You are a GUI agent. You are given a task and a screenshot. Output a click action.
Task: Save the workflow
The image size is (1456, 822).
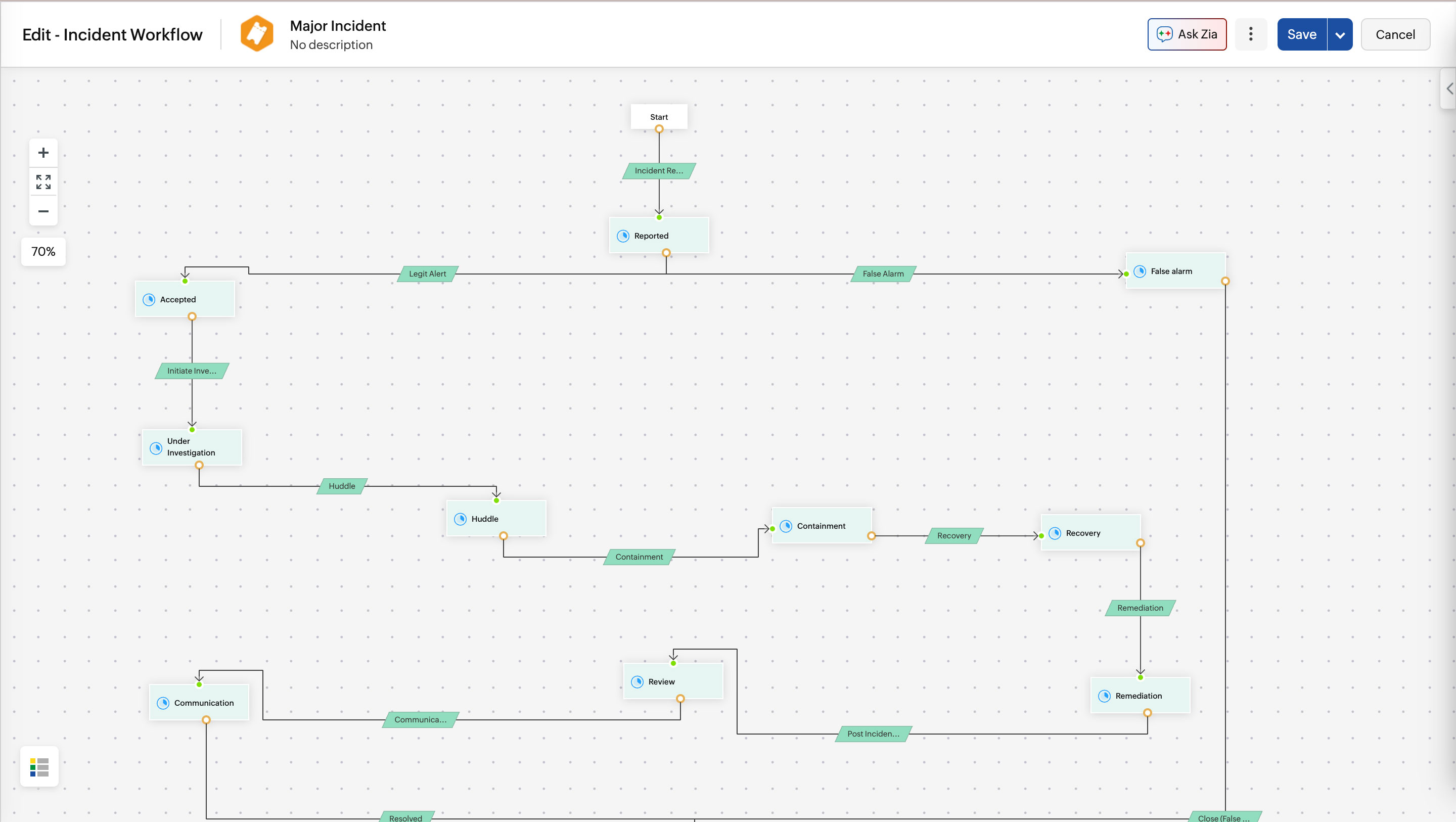click(1302, 34)
